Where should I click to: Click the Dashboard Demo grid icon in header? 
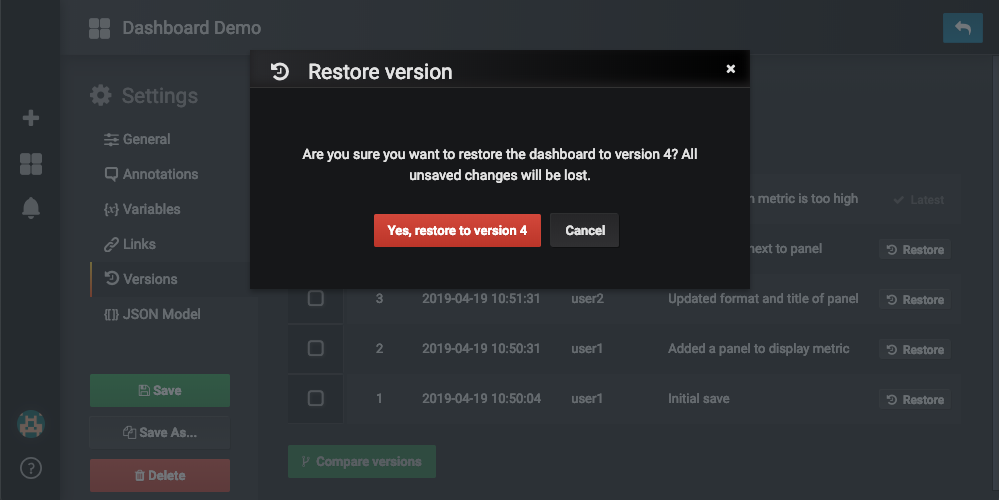click(x=99, y=28)
